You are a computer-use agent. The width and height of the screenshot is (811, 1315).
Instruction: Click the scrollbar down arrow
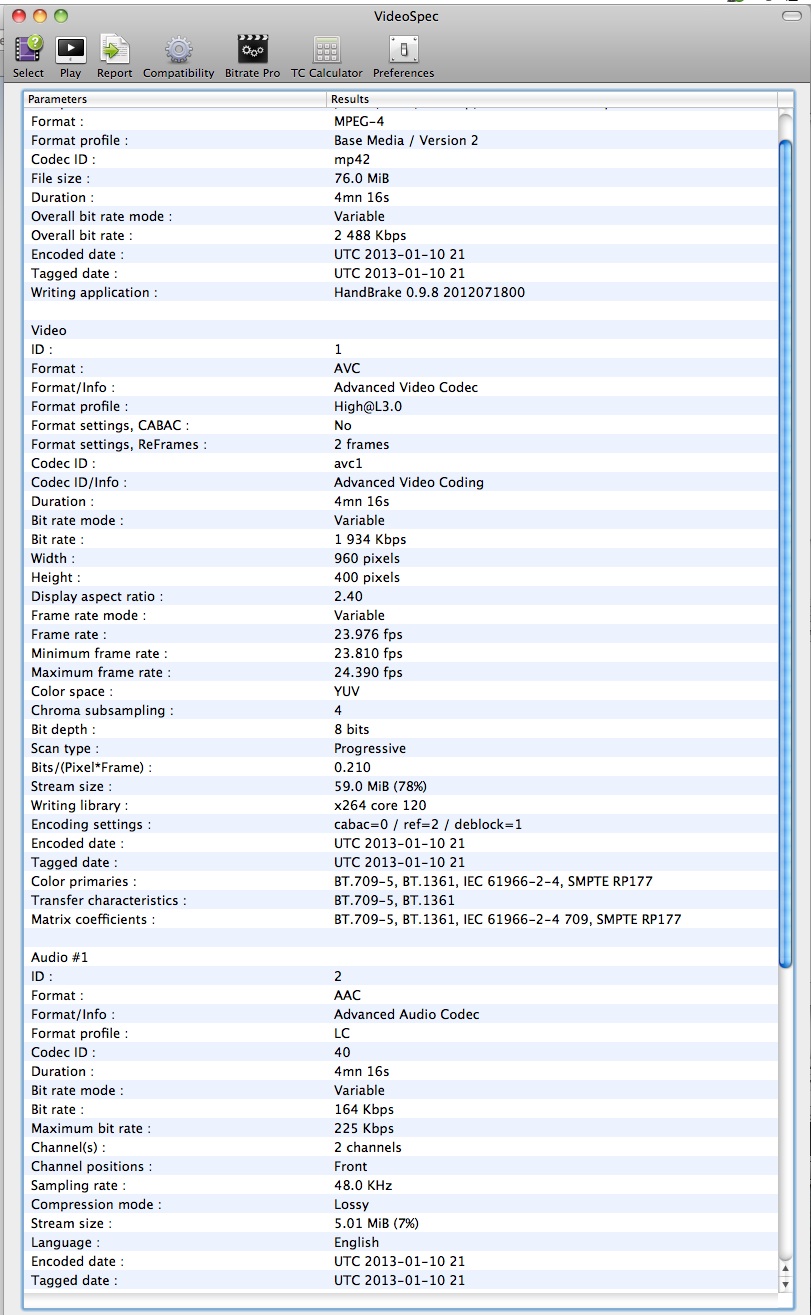point(786,1286)
